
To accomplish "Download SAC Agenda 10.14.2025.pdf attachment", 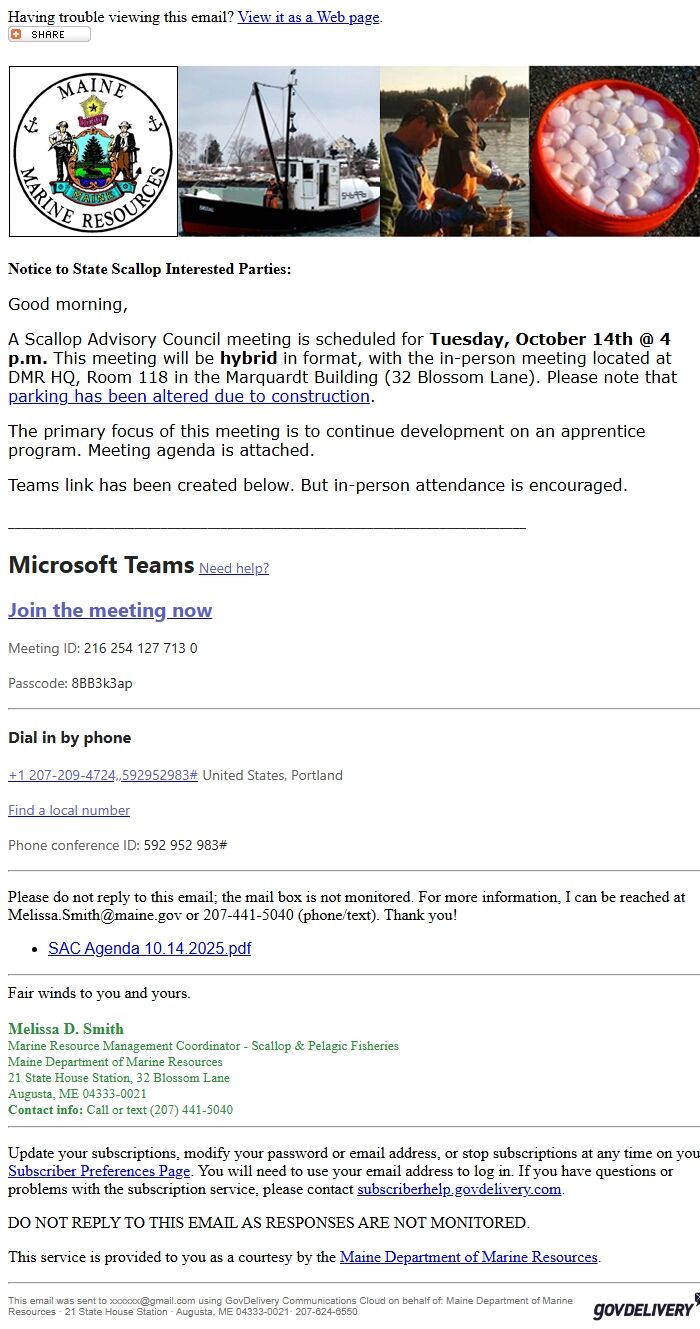I will [149, 948].
